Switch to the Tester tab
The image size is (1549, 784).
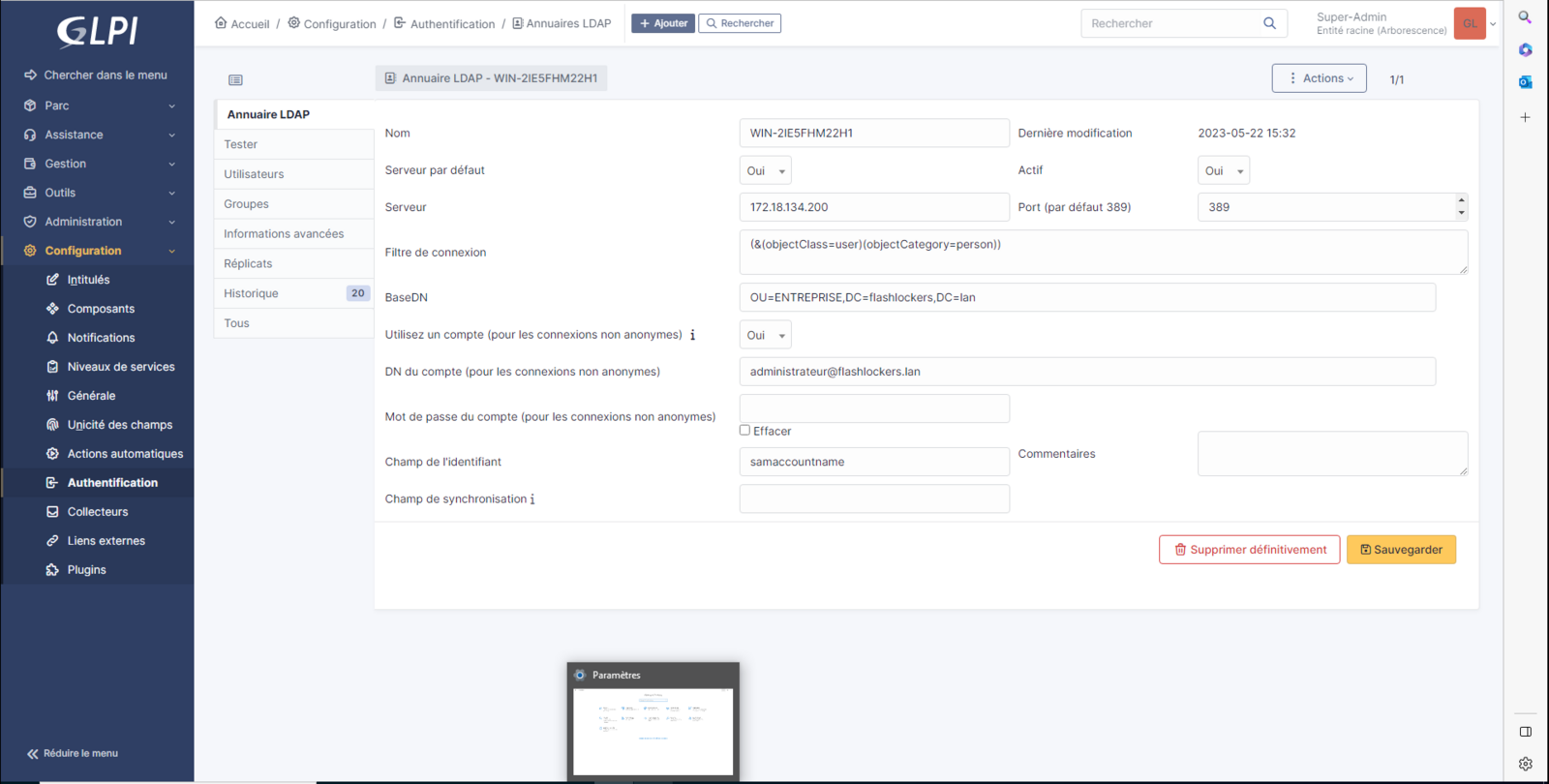(x=241, y=144)
